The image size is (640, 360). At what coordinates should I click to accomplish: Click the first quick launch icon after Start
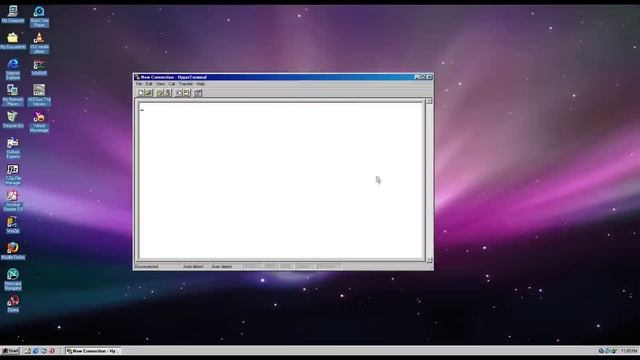click(27, 351)
